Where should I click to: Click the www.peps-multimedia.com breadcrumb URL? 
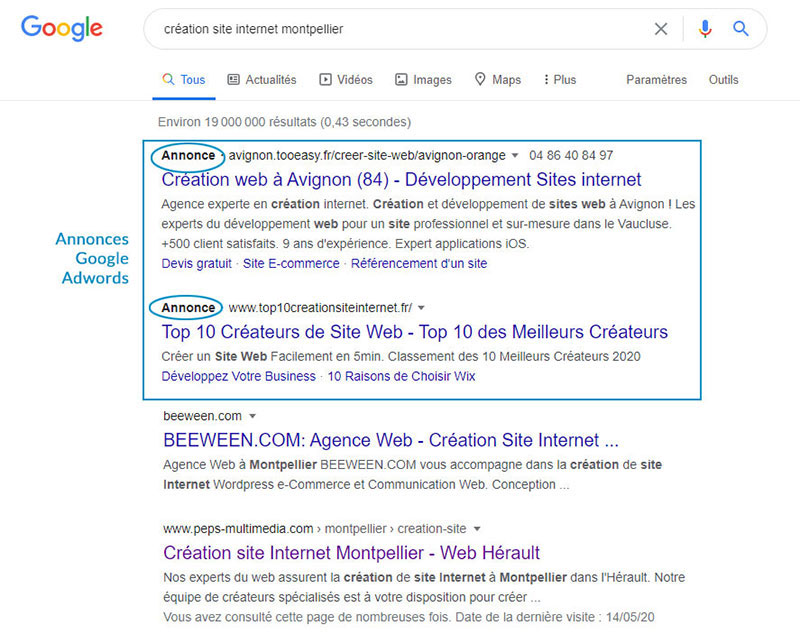pyautogui.click(x=314, y=529)
